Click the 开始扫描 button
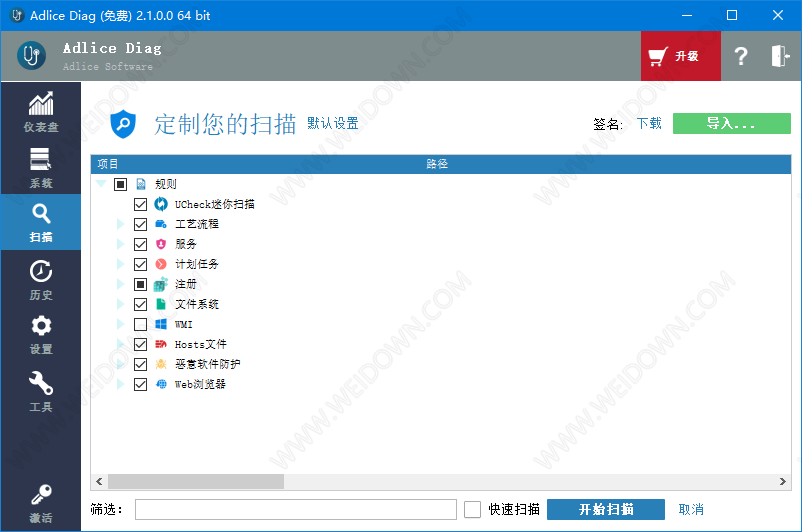The width and height of the screenshot is (802, 532). point(606,509)
